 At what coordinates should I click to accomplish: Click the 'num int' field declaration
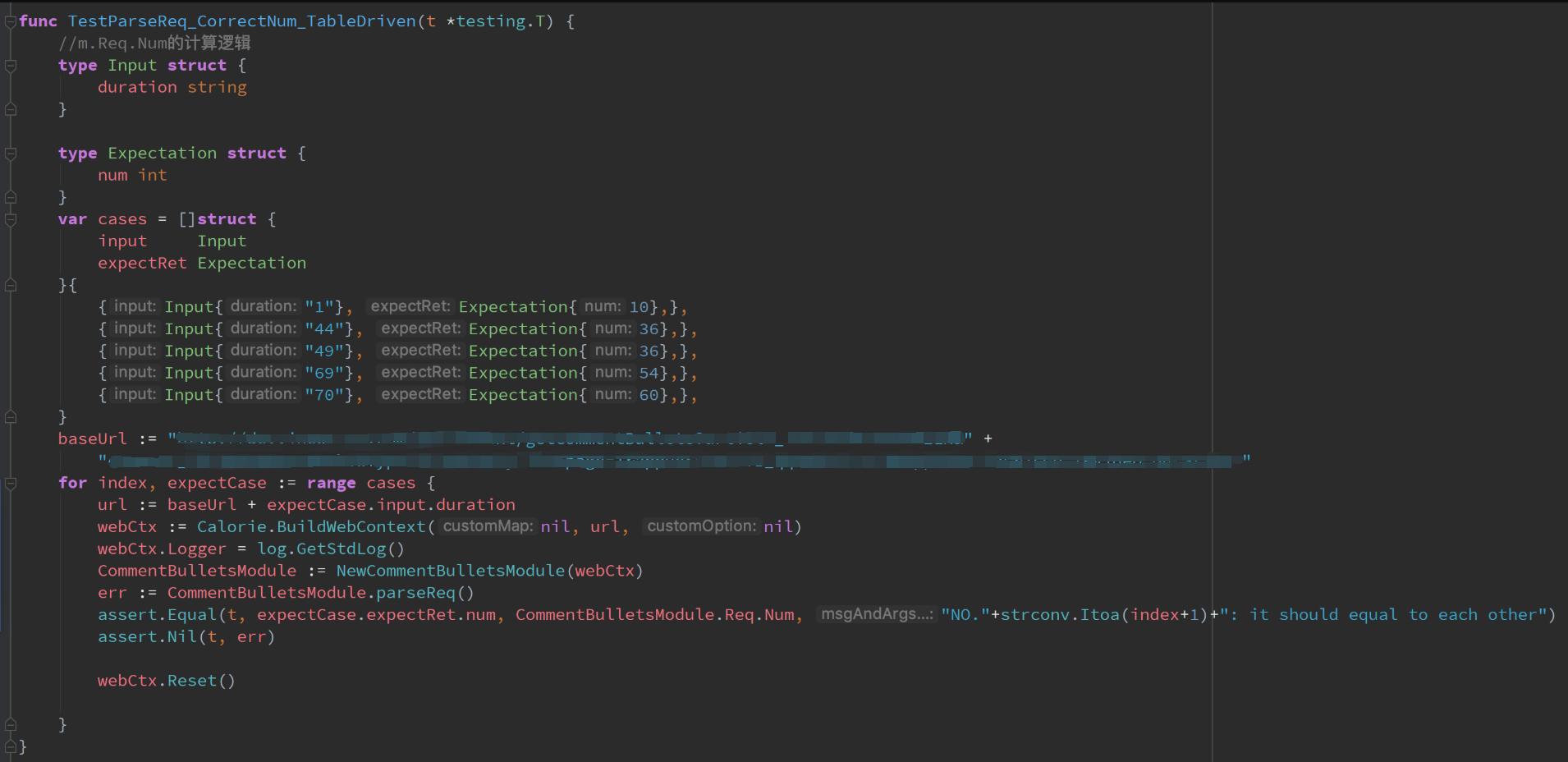coord(132,175)
